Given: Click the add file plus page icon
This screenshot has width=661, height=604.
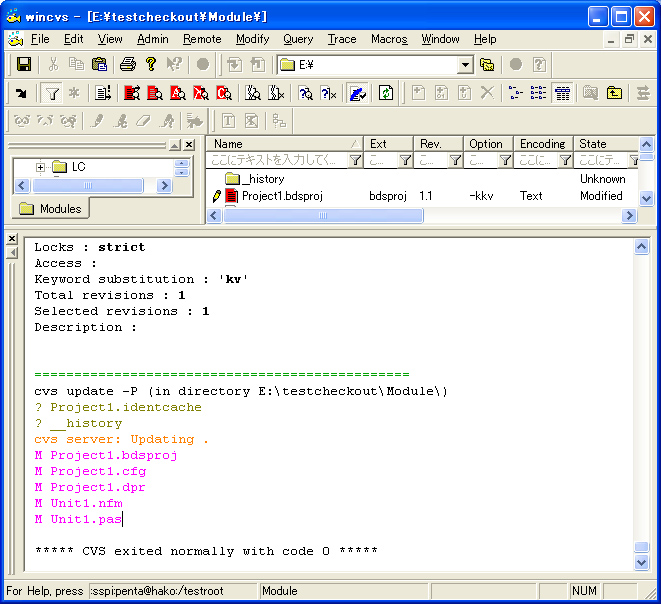Looking at the screenshot, I should [418, 93].
